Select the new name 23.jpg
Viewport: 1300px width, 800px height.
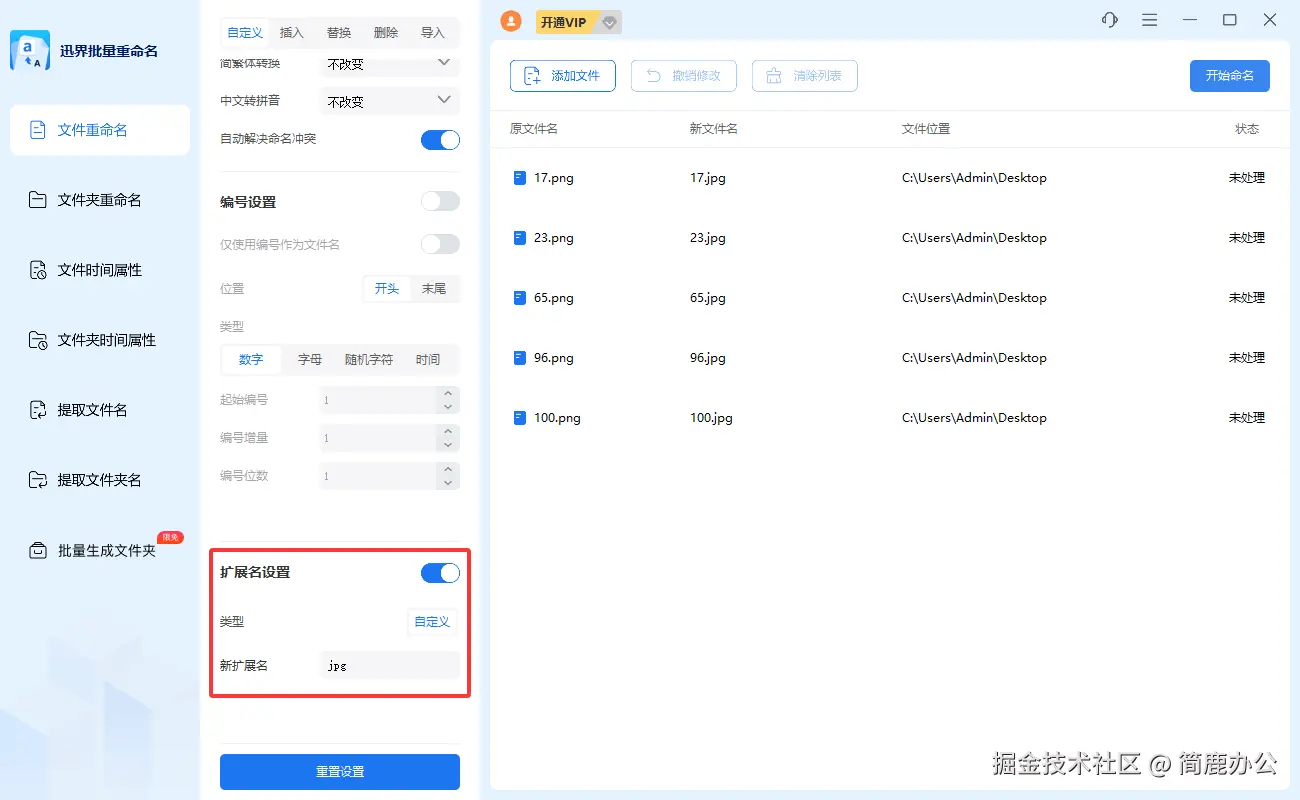tap(708, 238)
